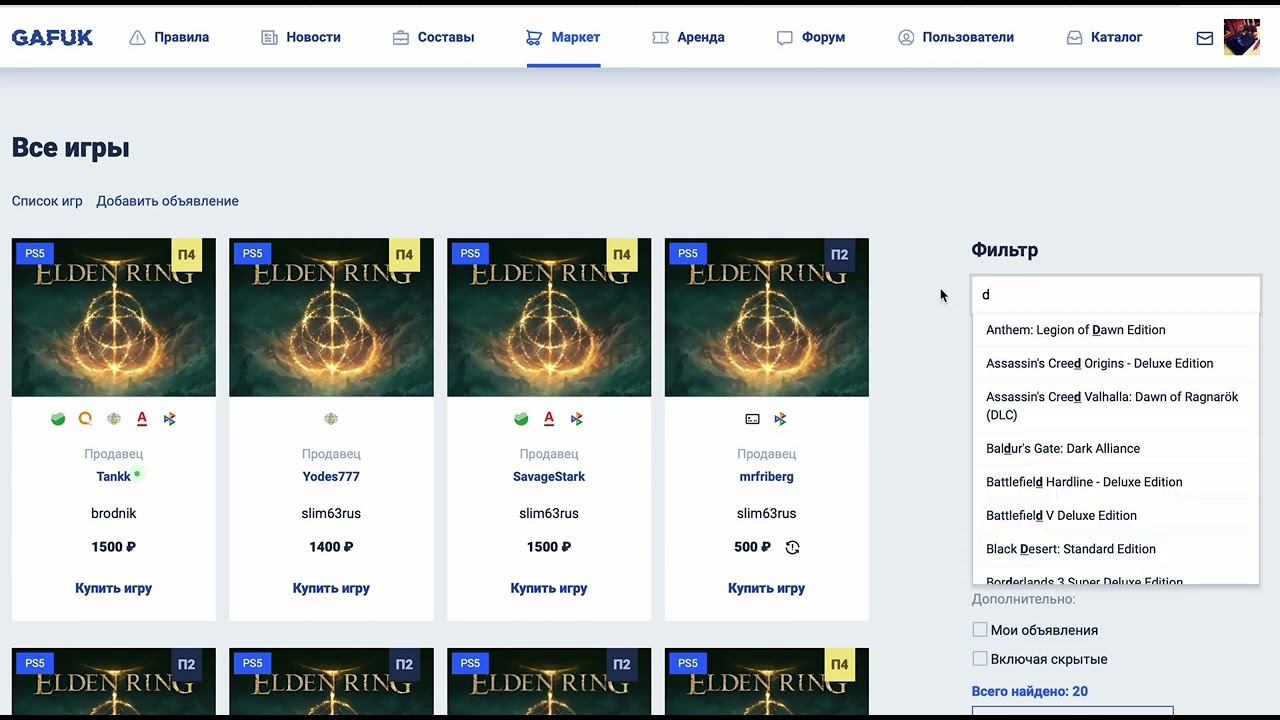1280x720 pixels.
Task: Click the 'brodnik' name on Tankk's card
Action: pyautogui.click(x=114, y=513)
